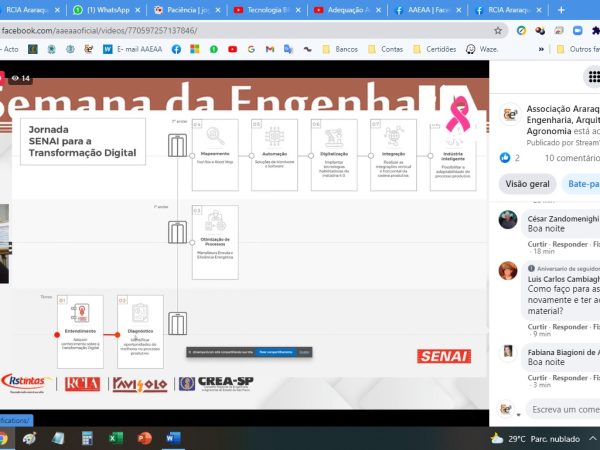Viewport: 600px width, 450px height.
Task: Open the 10 comentários link
Action: click(572, 158)
